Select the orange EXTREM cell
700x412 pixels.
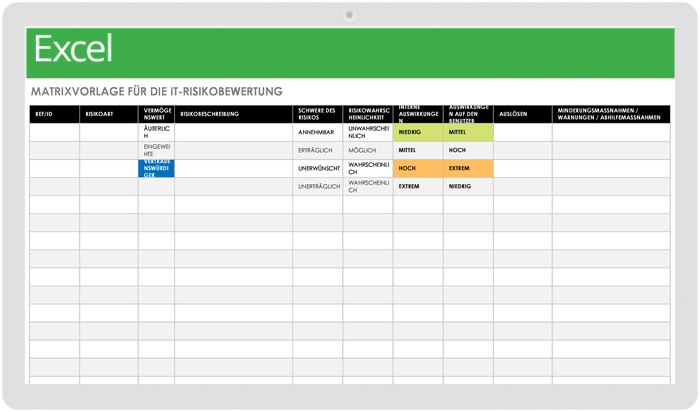(468, 169)
